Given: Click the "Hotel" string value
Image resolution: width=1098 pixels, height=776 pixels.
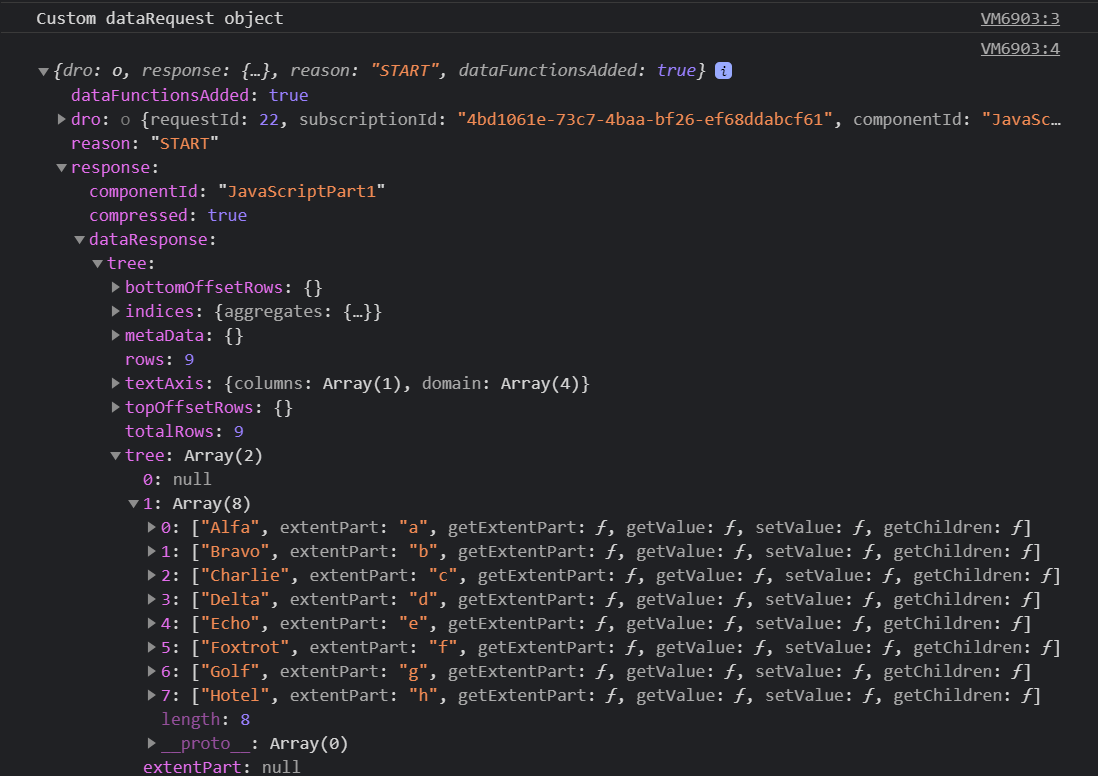Looking at the screenshot, I should (235, 695).
